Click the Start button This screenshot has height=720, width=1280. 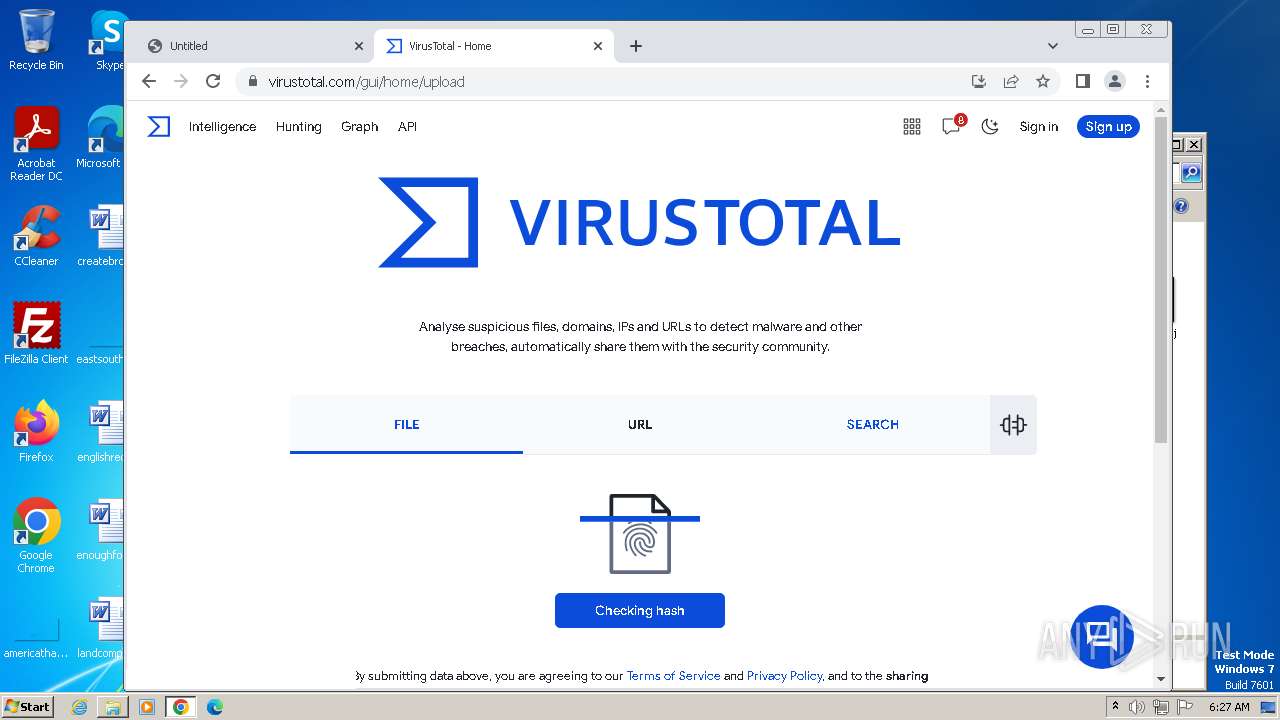coord(28,706)
